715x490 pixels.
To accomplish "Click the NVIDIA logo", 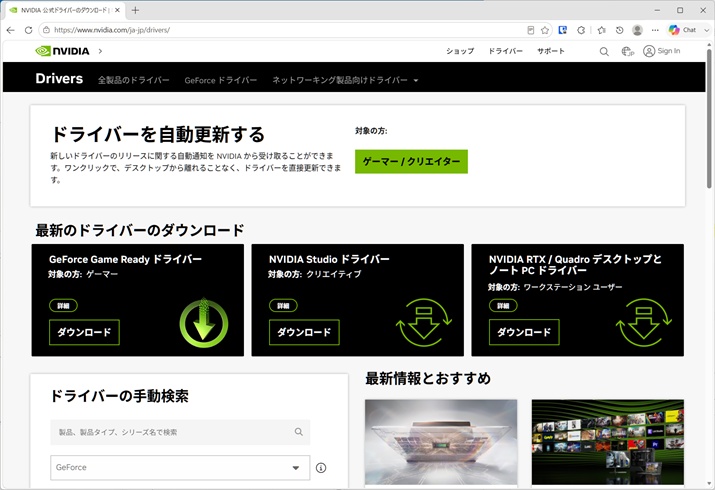I will 62,51.
